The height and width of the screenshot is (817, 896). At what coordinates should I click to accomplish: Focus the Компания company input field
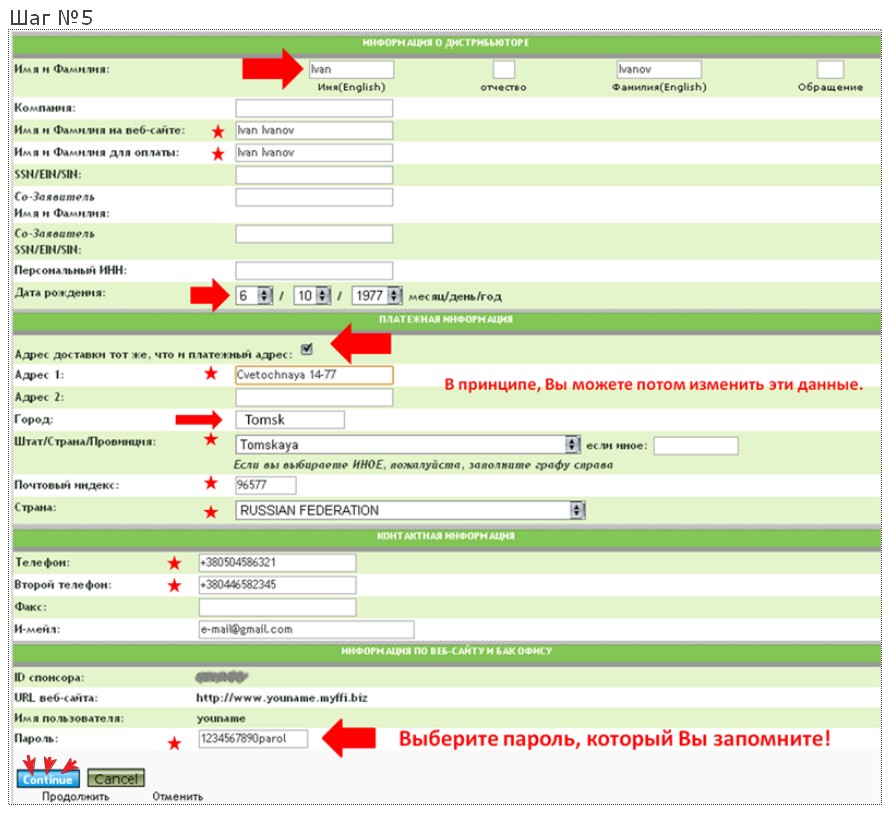tap(314, 108)
